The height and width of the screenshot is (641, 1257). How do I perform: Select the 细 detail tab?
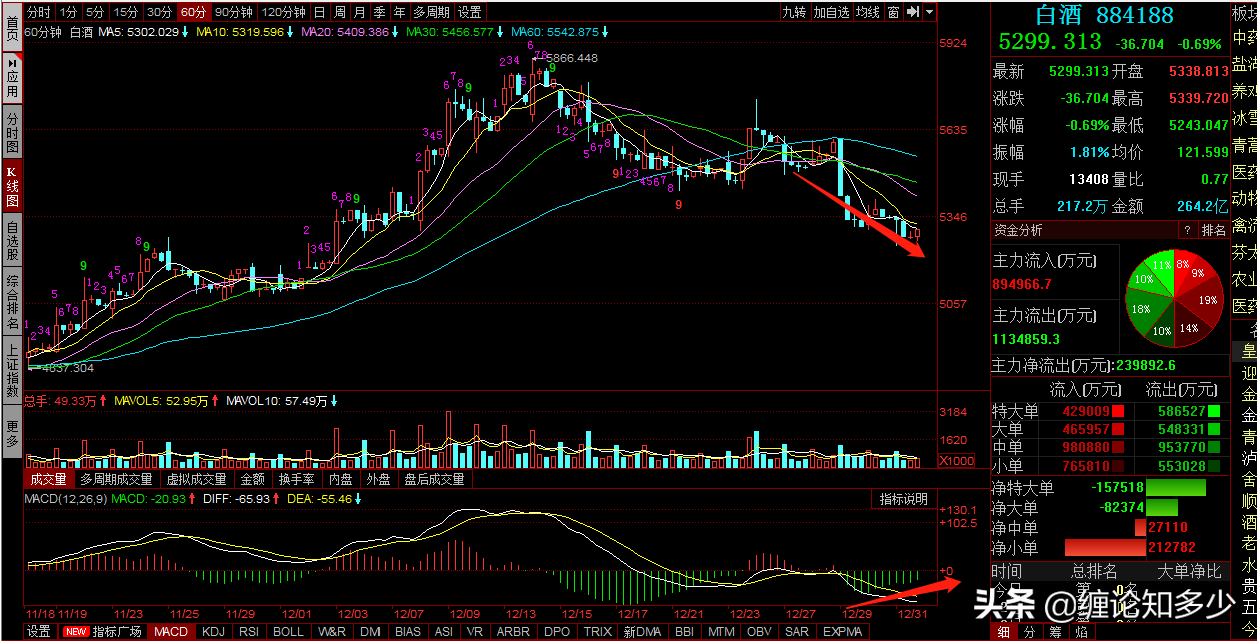click(1003, 632)
